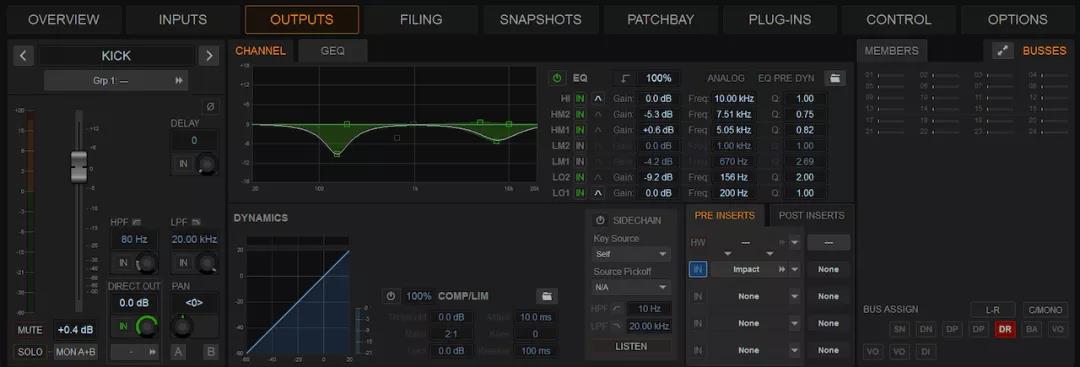Click the MUTE button
Viewport: 1080px width, 367px height.
click(30, 330)
